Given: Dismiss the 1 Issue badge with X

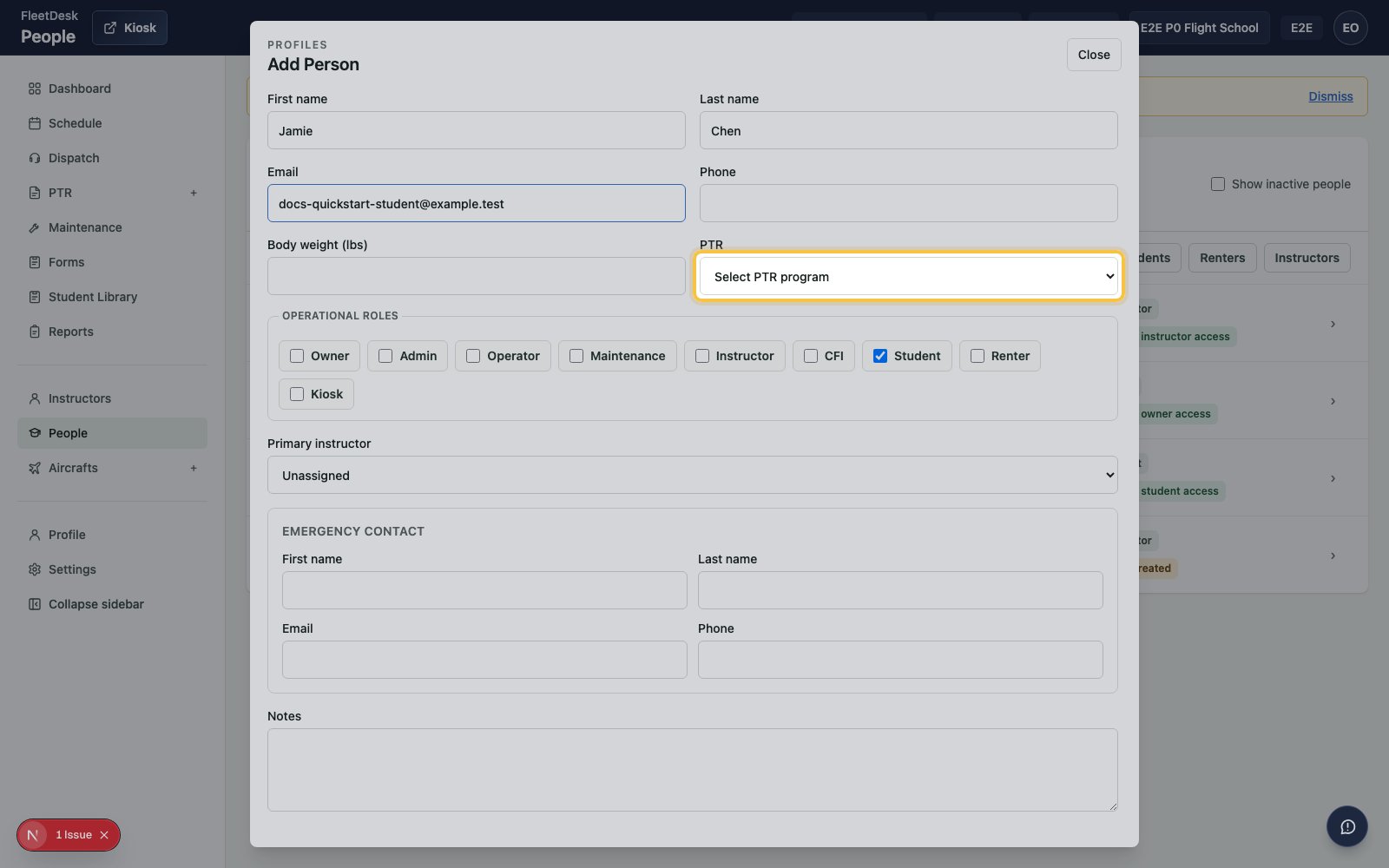Looking at the screenshot, I should (x=104, y=835).
